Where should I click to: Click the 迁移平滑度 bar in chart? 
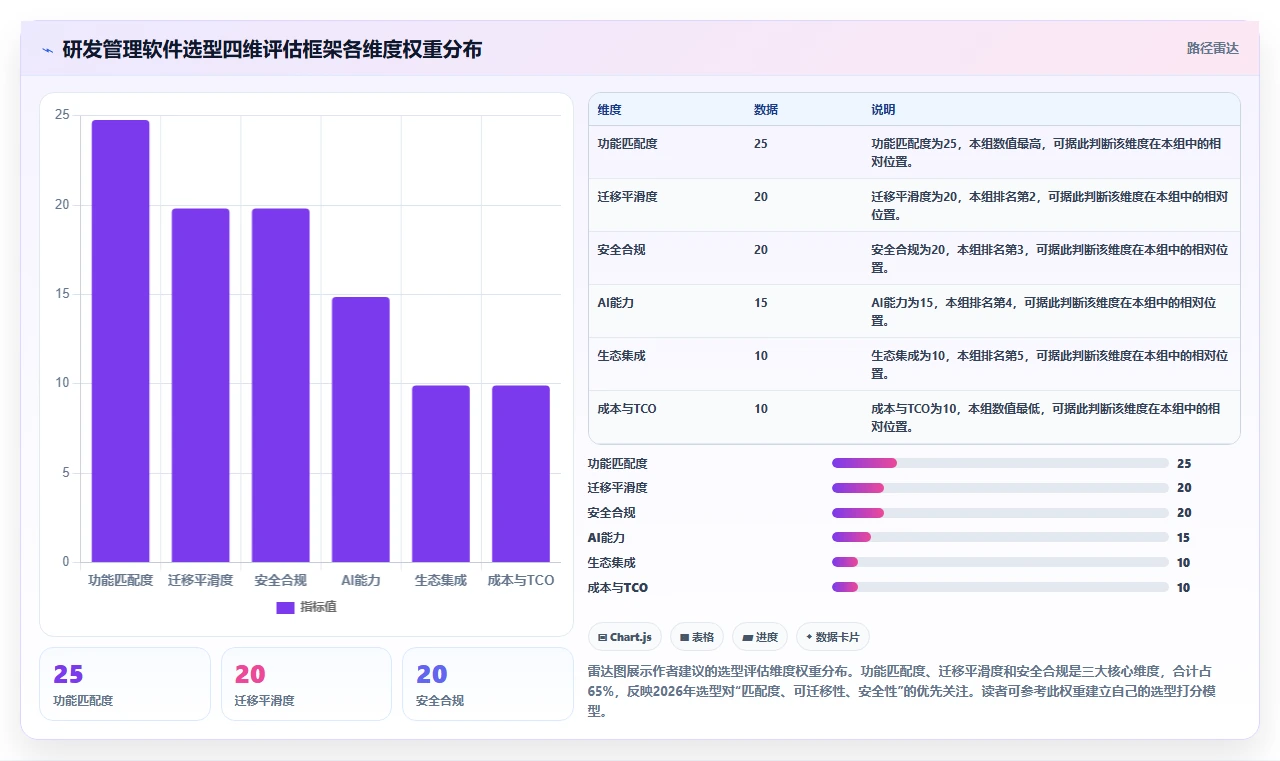[x=201, y=385]
